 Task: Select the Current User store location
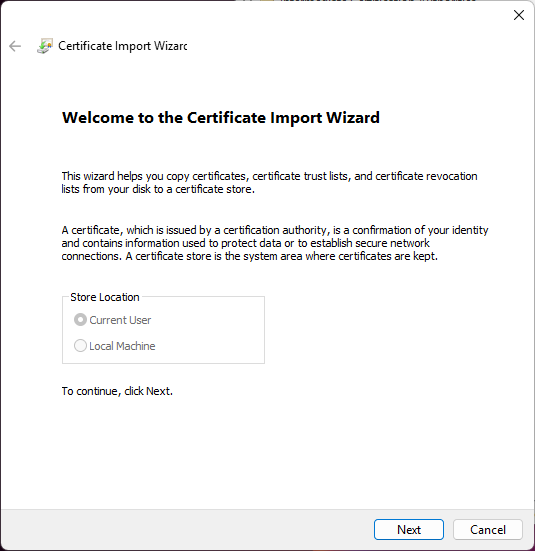[x=112, y=320]
